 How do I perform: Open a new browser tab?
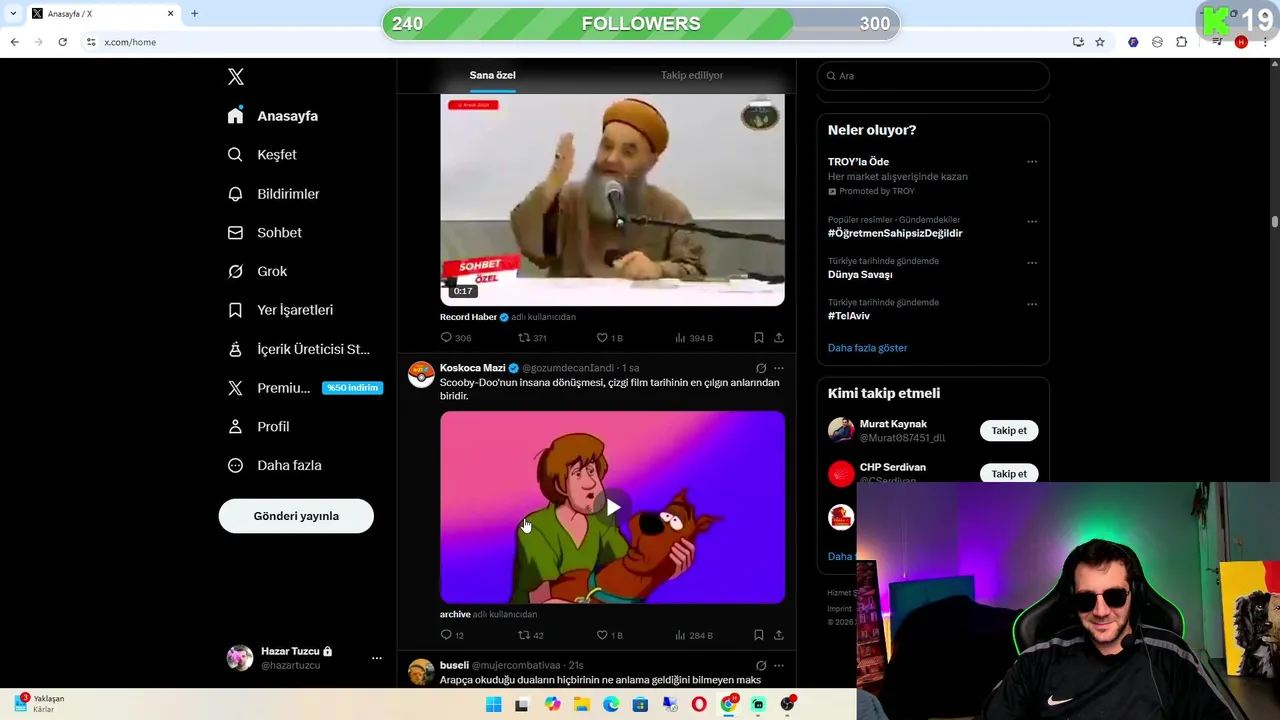[x=194, y=14]
